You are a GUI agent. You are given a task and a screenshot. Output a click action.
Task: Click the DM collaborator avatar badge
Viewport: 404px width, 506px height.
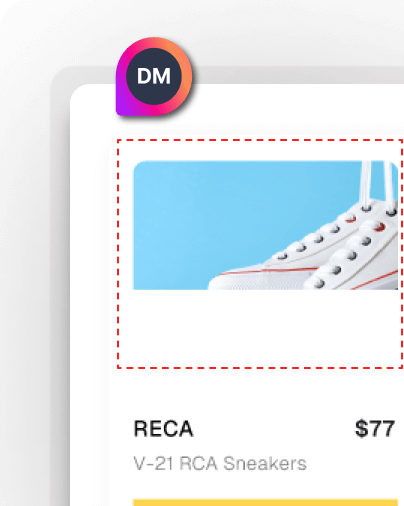[154, 77]
